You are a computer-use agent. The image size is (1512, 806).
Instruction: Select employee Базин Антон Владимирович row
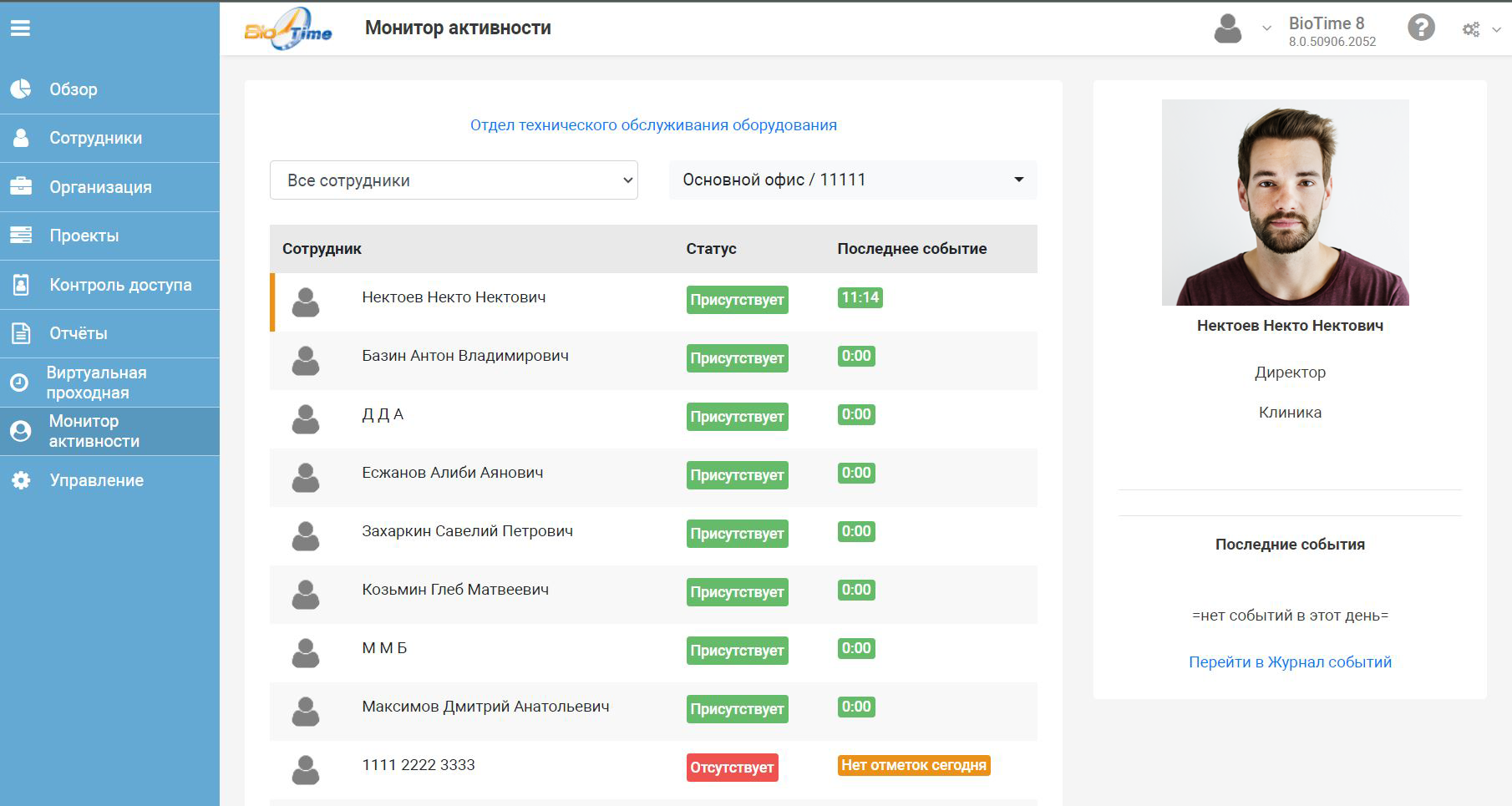pos(464,357)
